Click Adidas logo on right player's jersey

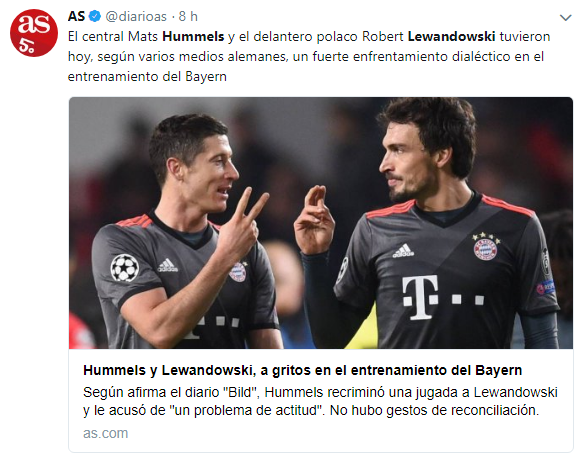tap(403, 250)
